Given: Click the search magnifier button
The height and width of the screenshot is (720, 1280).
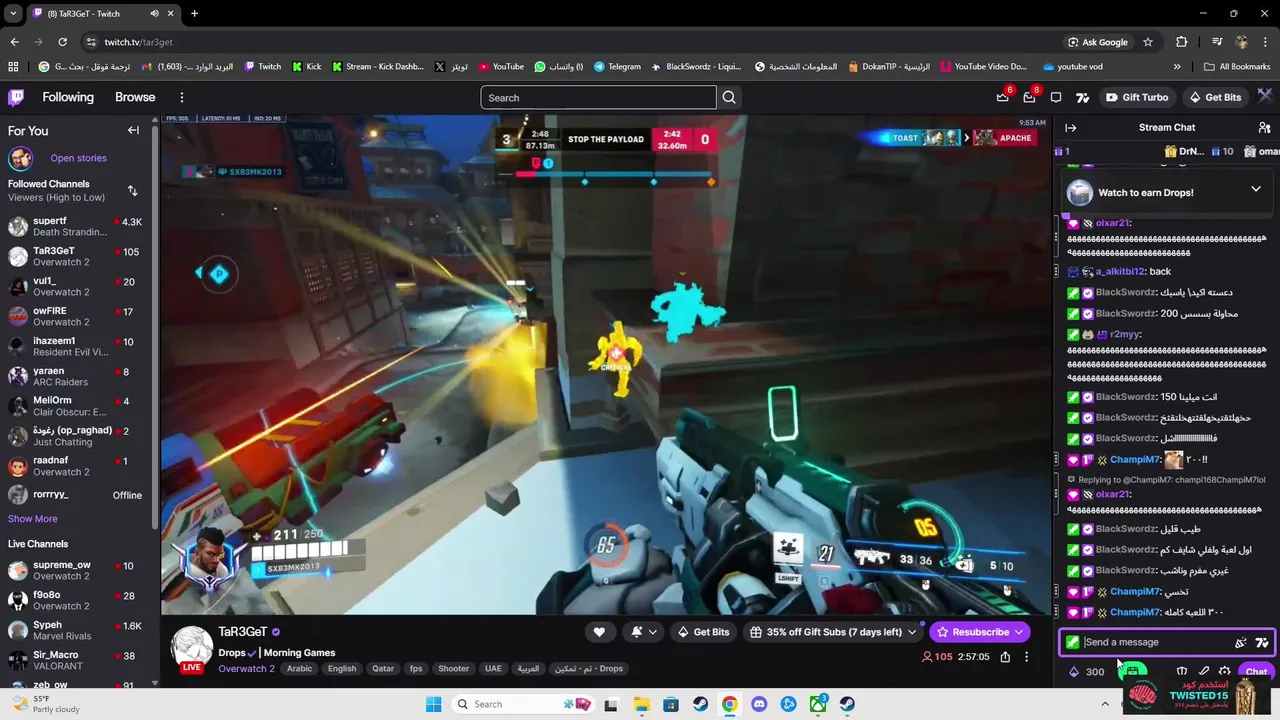Looking at the screenshot, I should tap(729, 97).
